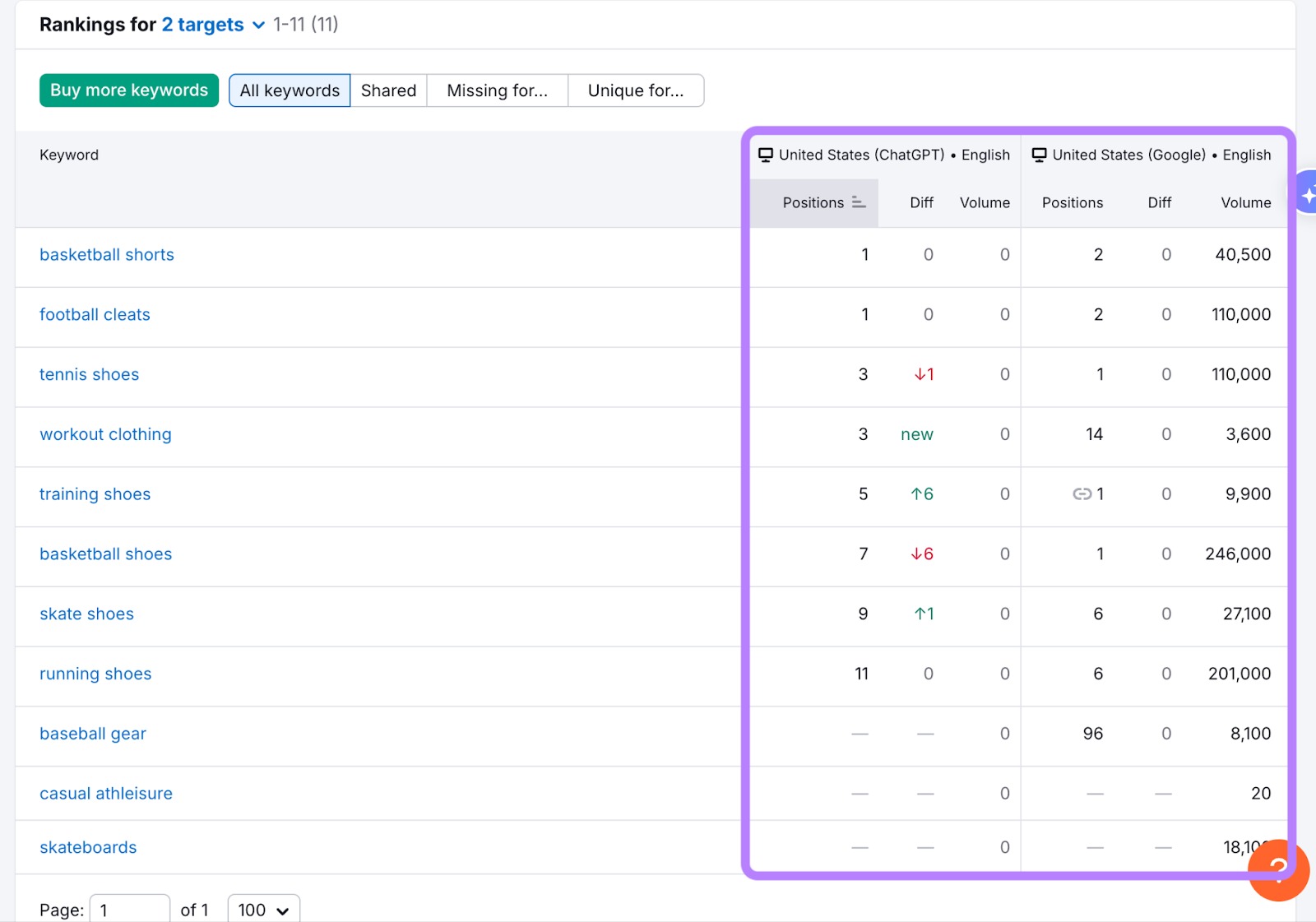Open the 100 rows-per-page dropdown
The height and width of the screenshot is (922, 1316).
[264, 910]
